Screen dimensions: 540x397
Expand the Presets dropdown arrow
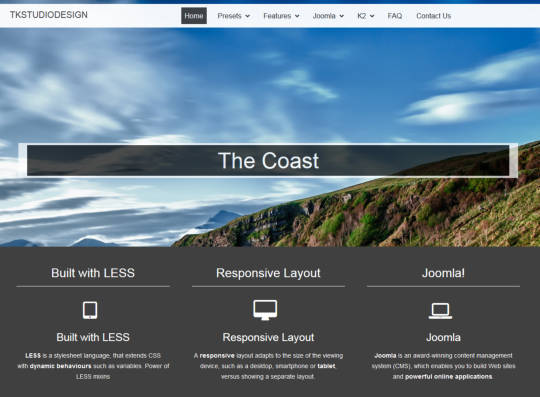247,16
